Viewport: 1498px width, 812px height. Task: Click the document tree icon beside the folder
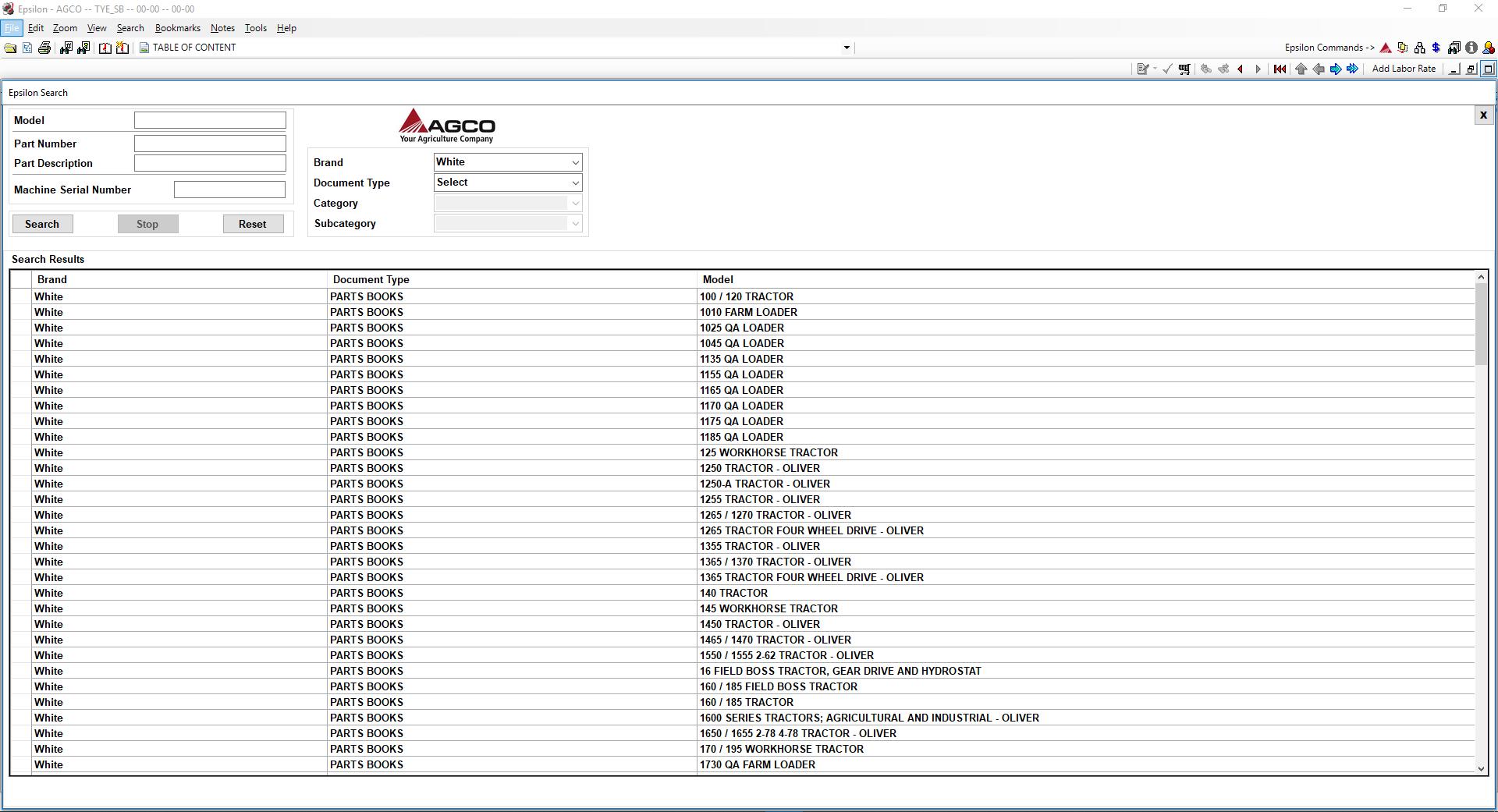click(27, 48)
